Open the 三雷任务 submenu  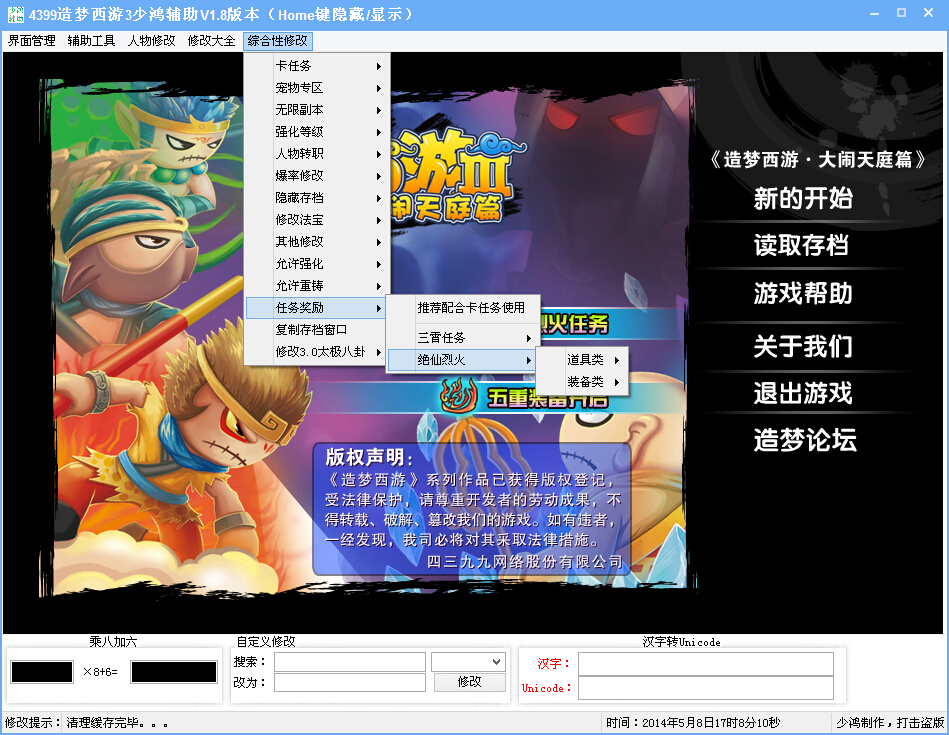(463, 338)
